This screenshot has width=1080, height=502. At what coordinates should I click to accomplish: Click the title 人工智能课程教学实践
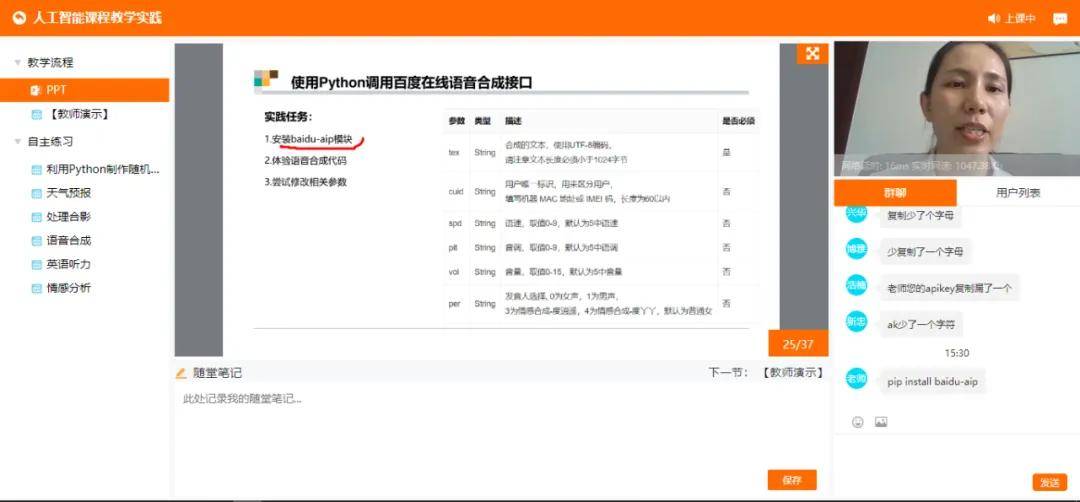click(x=97, y=18)
